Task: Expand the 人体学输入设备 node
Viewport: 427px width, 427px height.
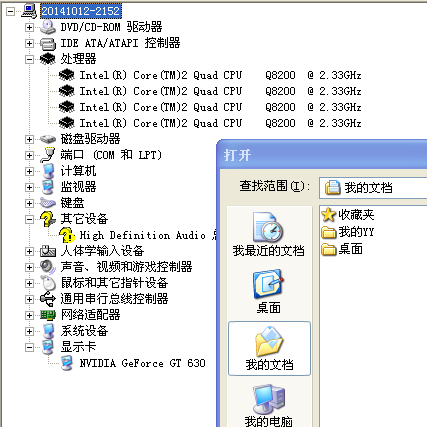Action: (29, 251)
